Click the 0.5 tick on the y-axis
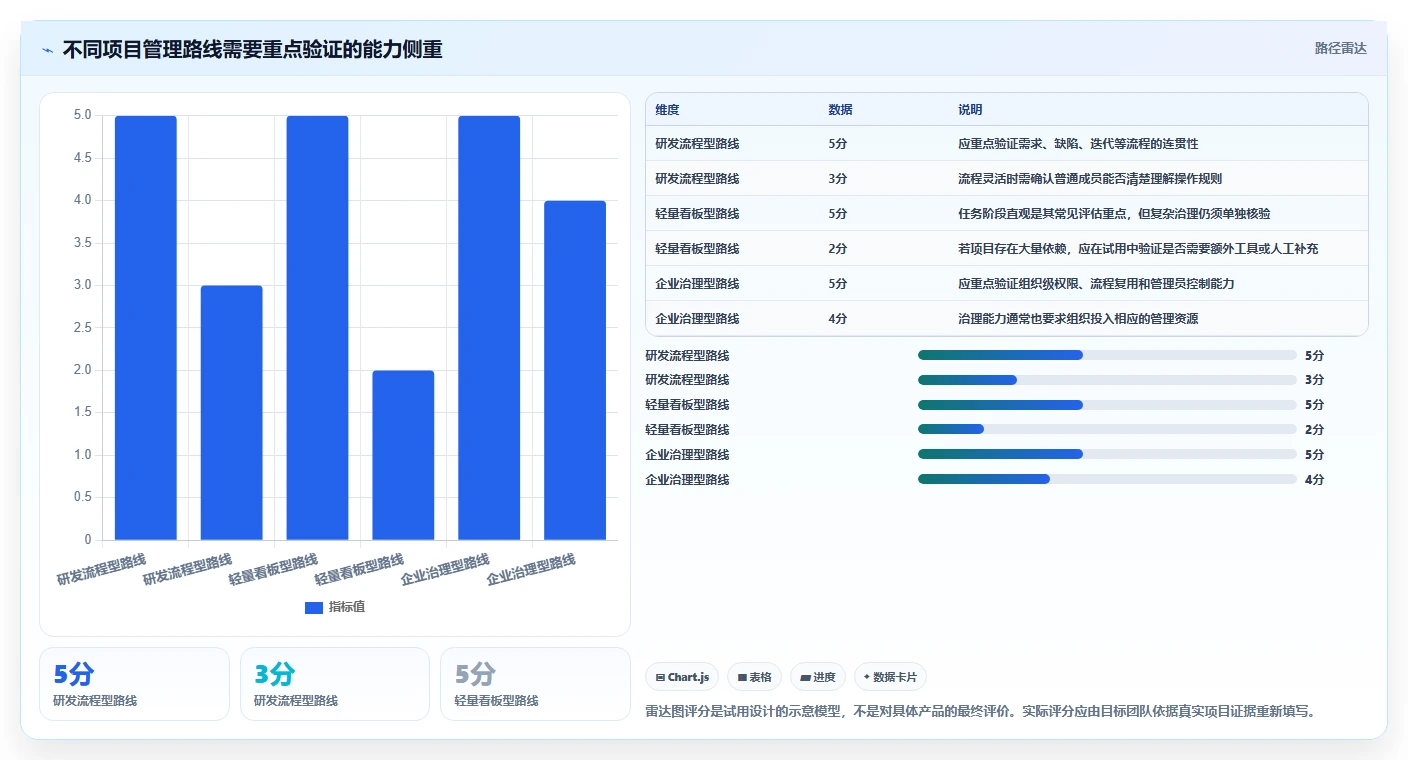This screenshot has height=760, width=1408. point(82,498)
